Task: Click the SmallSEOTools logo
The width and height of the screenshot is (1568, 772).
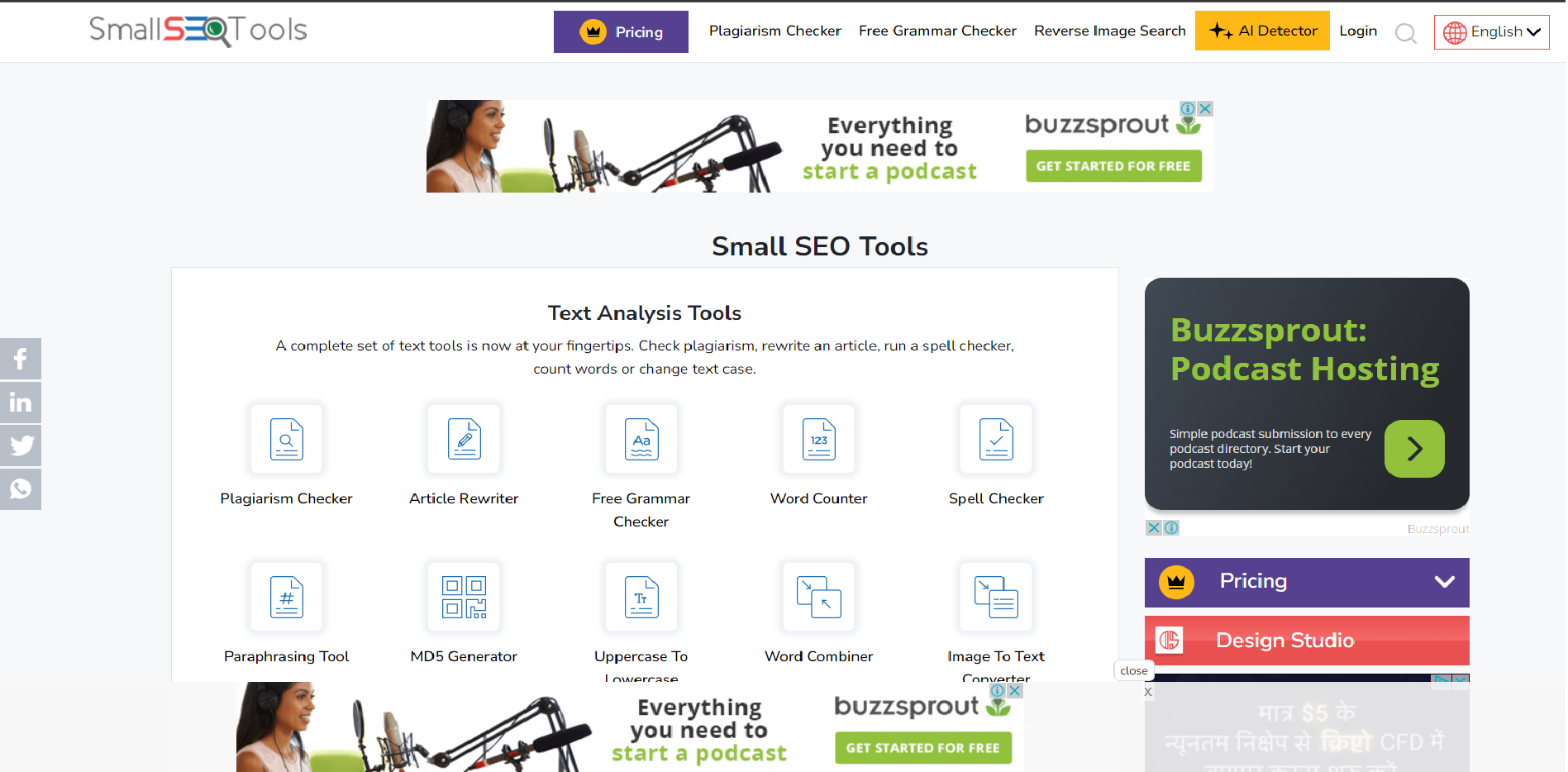Action: pos(198,31)
